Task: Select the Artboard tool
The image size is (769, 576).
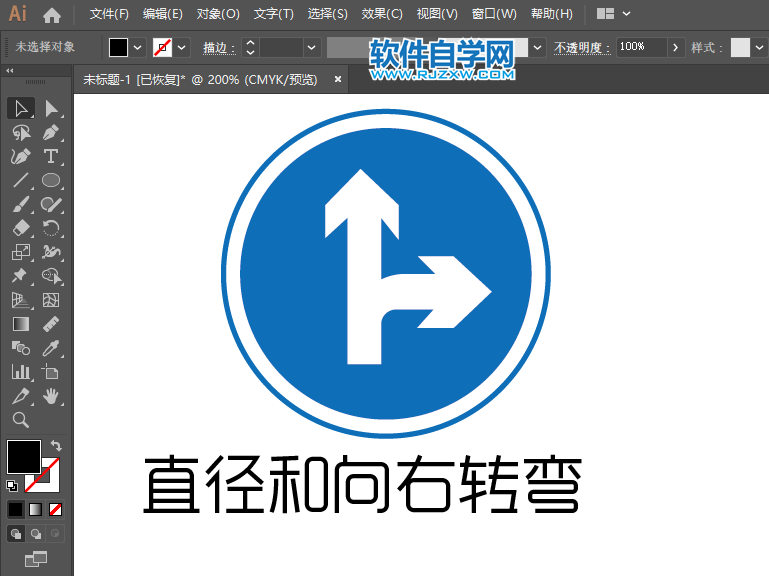Action: click(51, 372)
